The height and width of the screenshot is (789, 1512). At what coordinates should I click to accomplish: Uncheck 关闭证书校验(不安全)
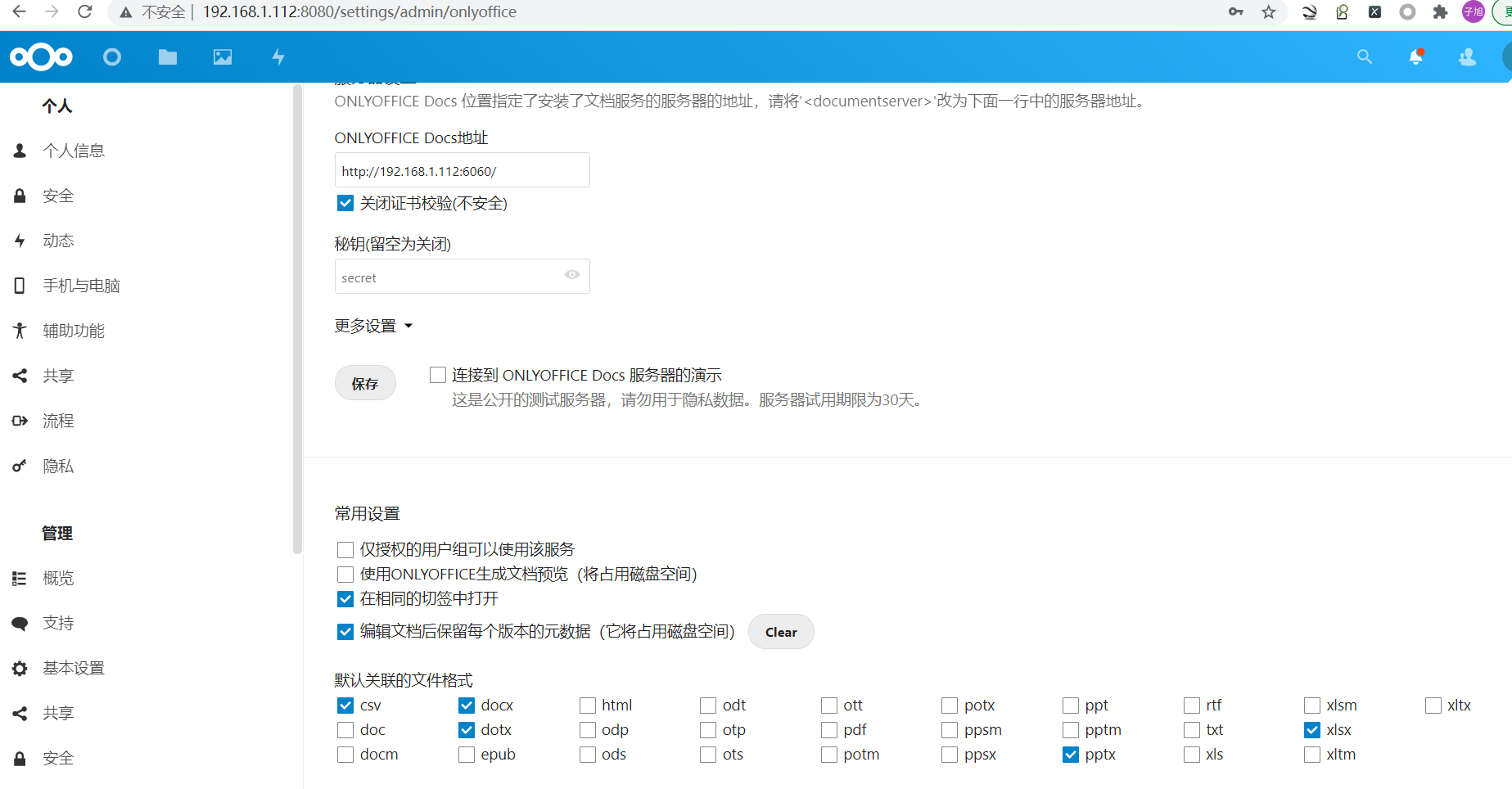click(345, 202)
